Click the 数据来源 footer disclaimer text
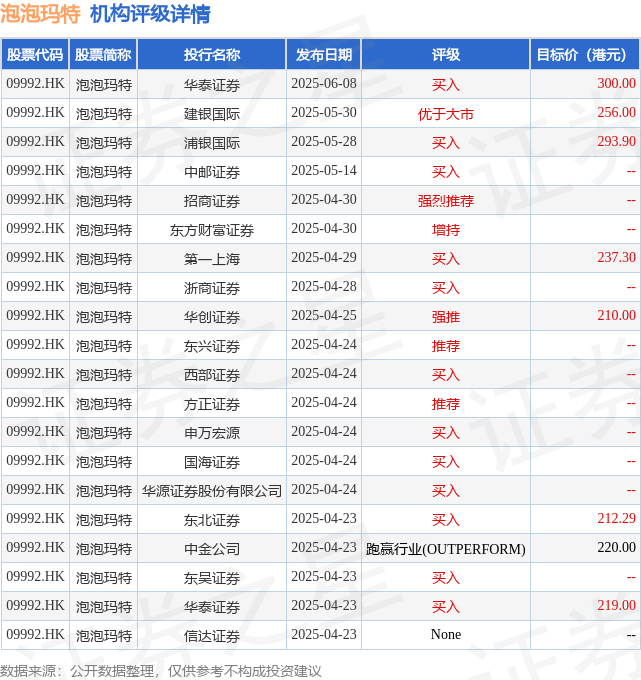 pyautogui.click(x=160, y=671)
